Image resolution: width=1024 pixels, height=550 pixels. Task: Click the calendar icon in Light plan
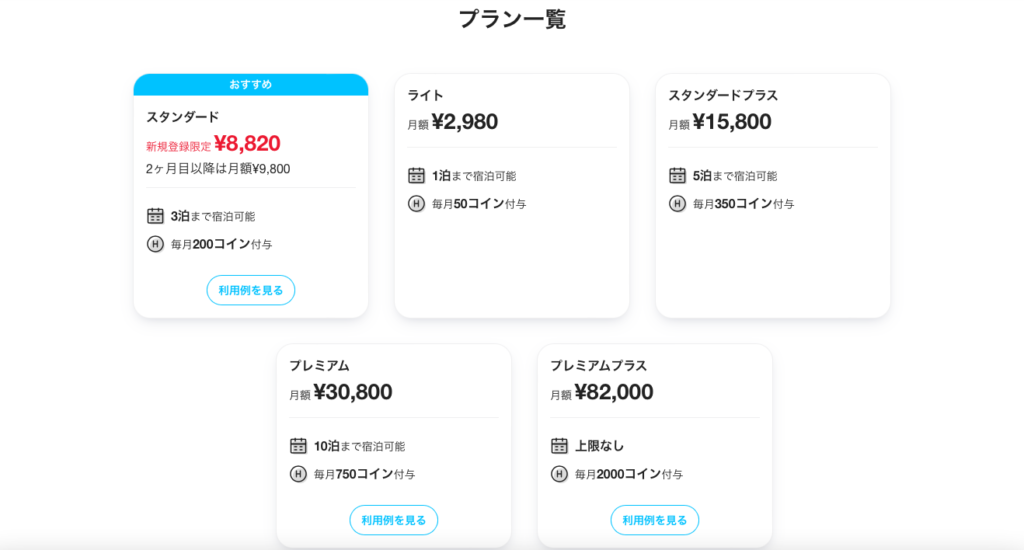point(416,175)
